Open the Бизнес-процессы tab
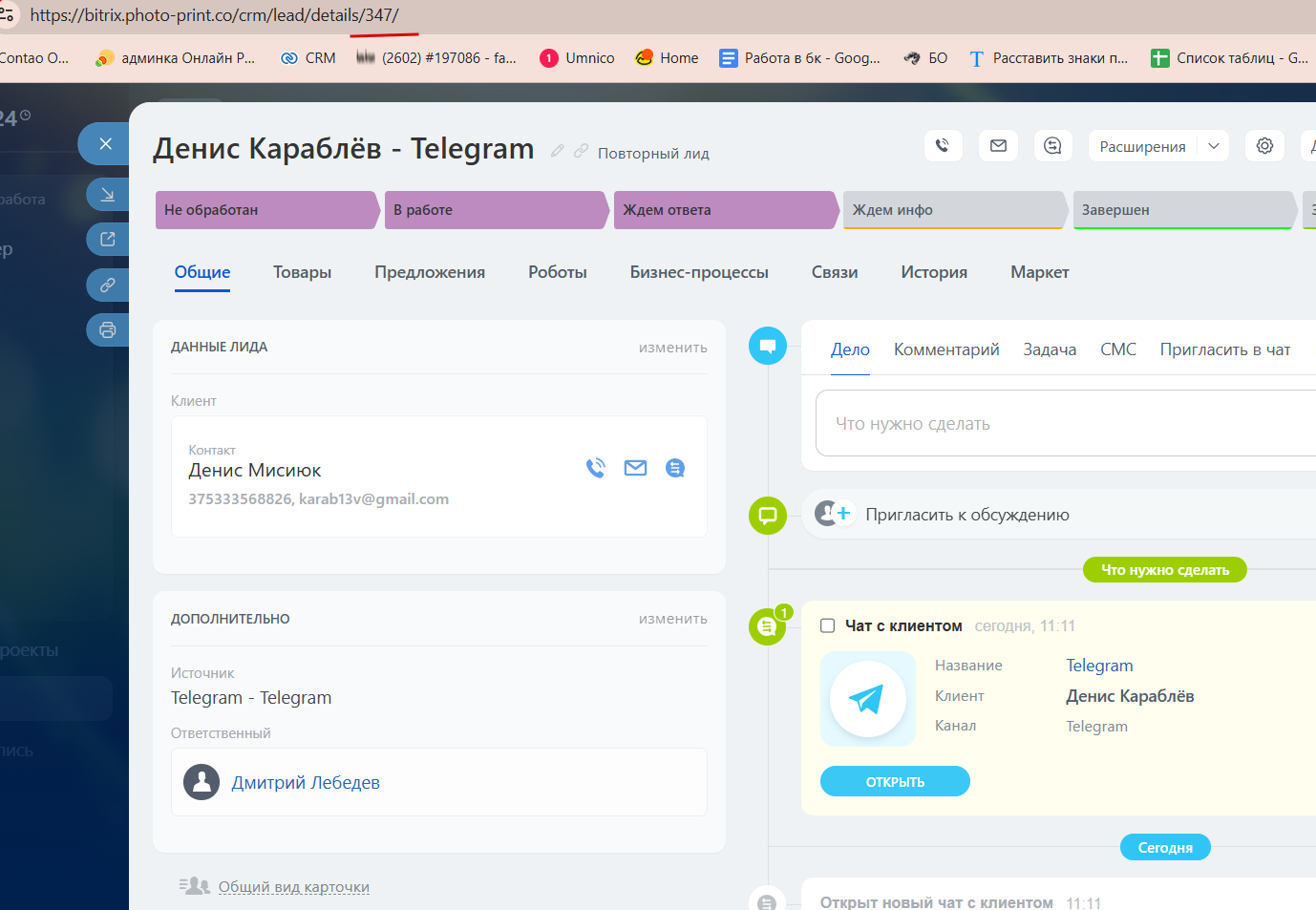Screen dimensions: 1316x910 [699, 272]
